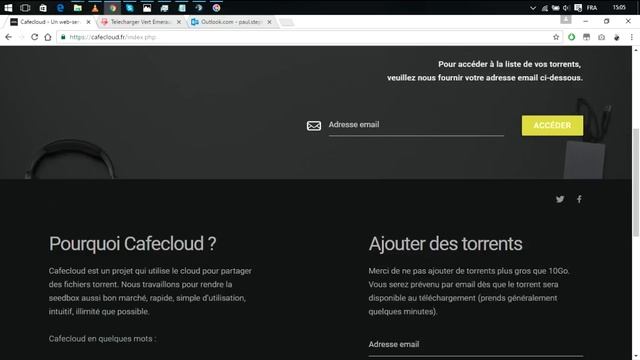Screen dimensions: 640x360
Task: Click the scrollbar up arrow
Action: point(636,50)
